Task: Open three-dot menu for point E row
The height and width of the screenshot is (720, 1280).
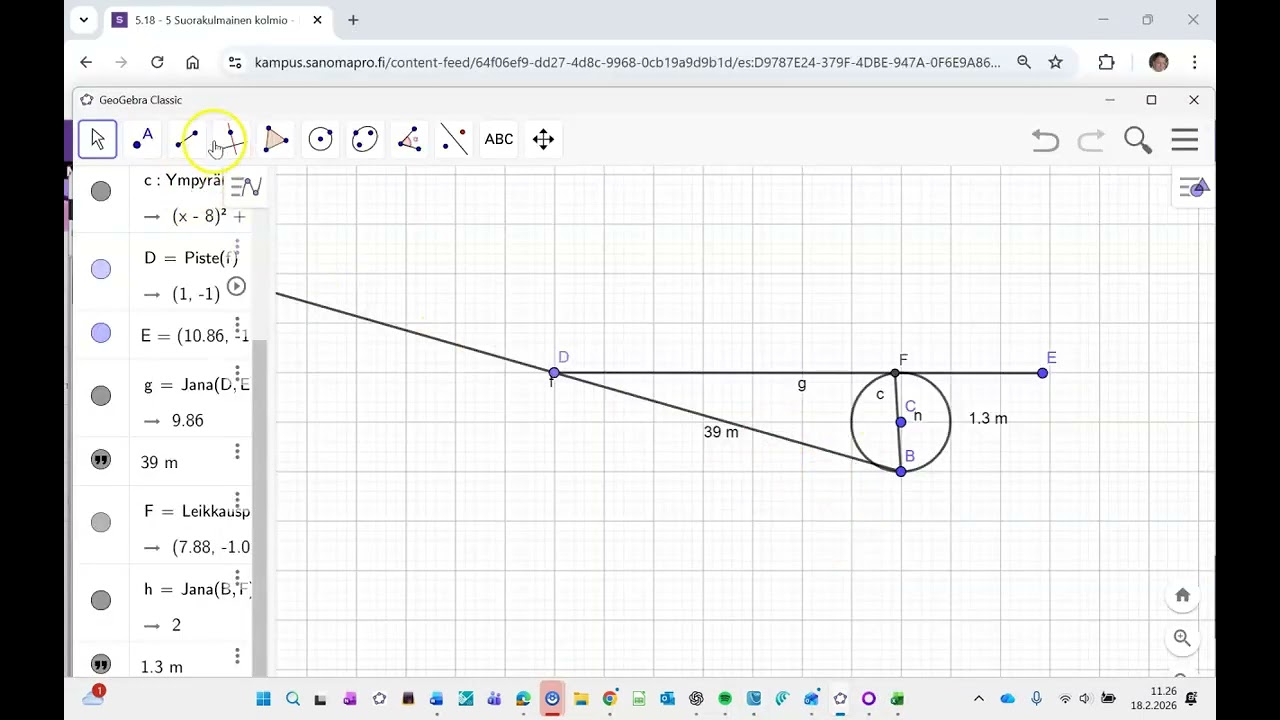Action: (237, 326)
